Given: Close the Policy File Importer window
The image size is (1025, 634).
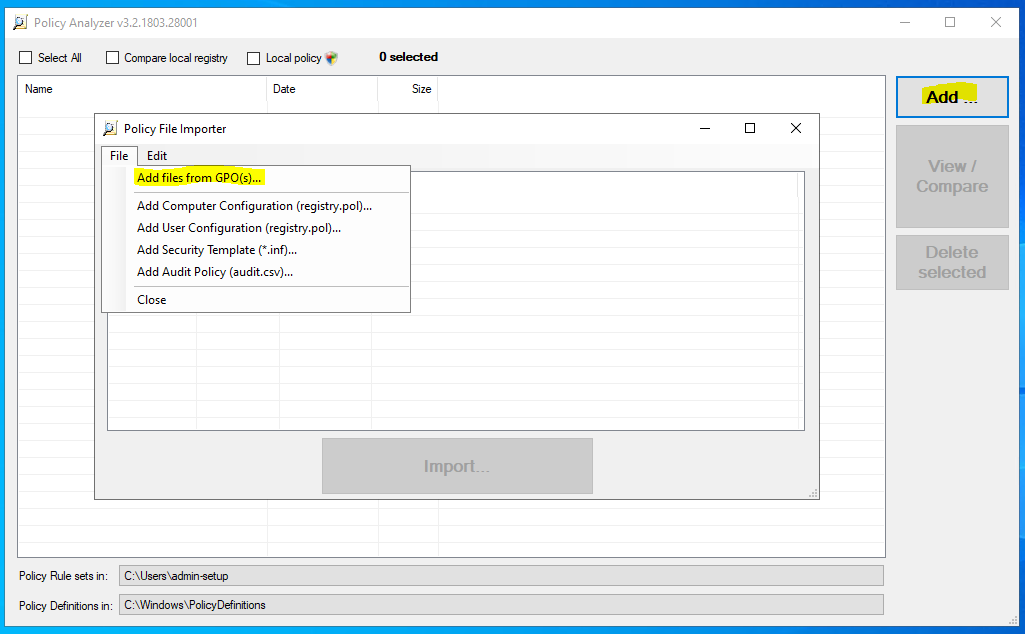Looking at the screenshot, I should point(796,128).
